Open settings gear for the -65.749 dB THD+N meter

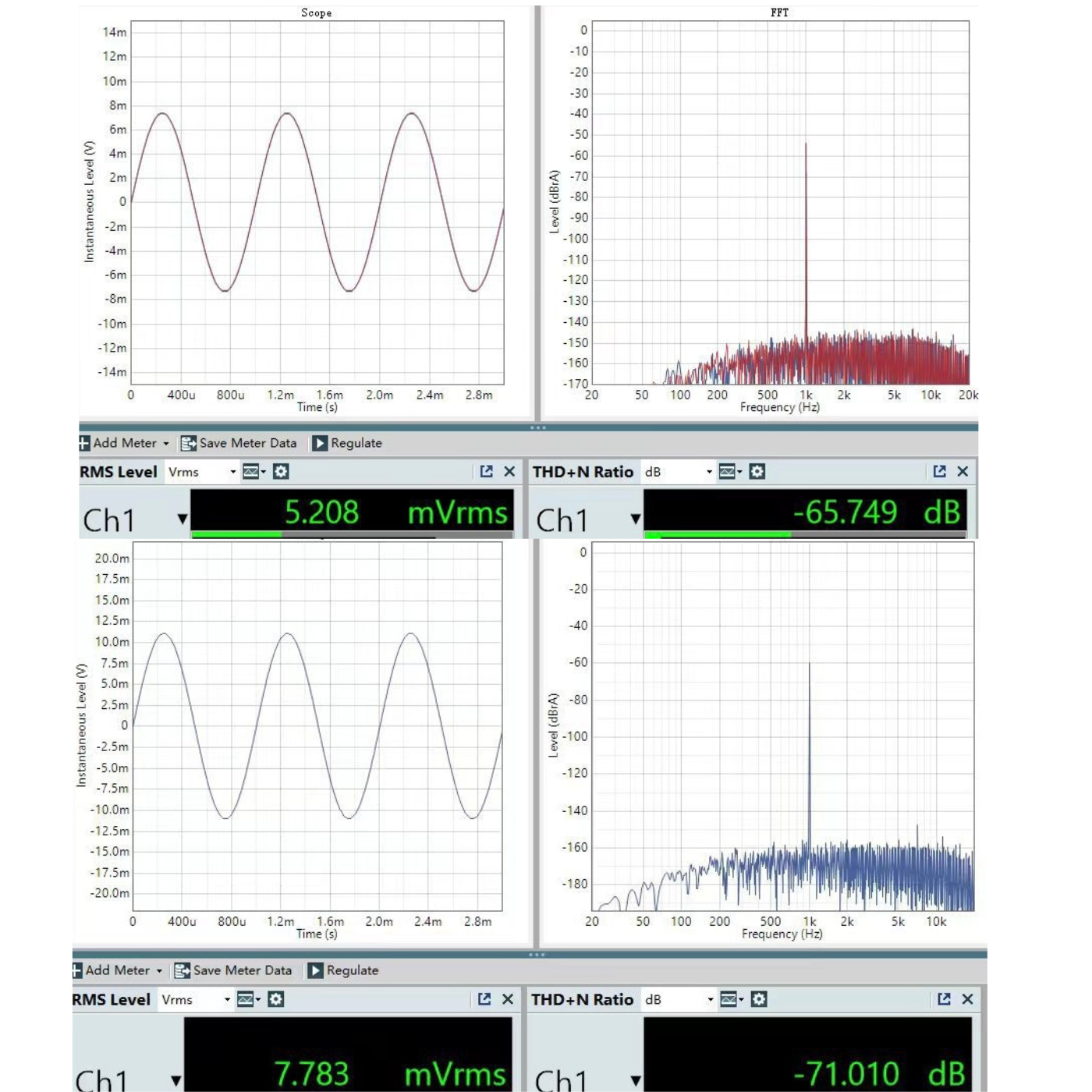pyautogui.click(x=757, y=471)
